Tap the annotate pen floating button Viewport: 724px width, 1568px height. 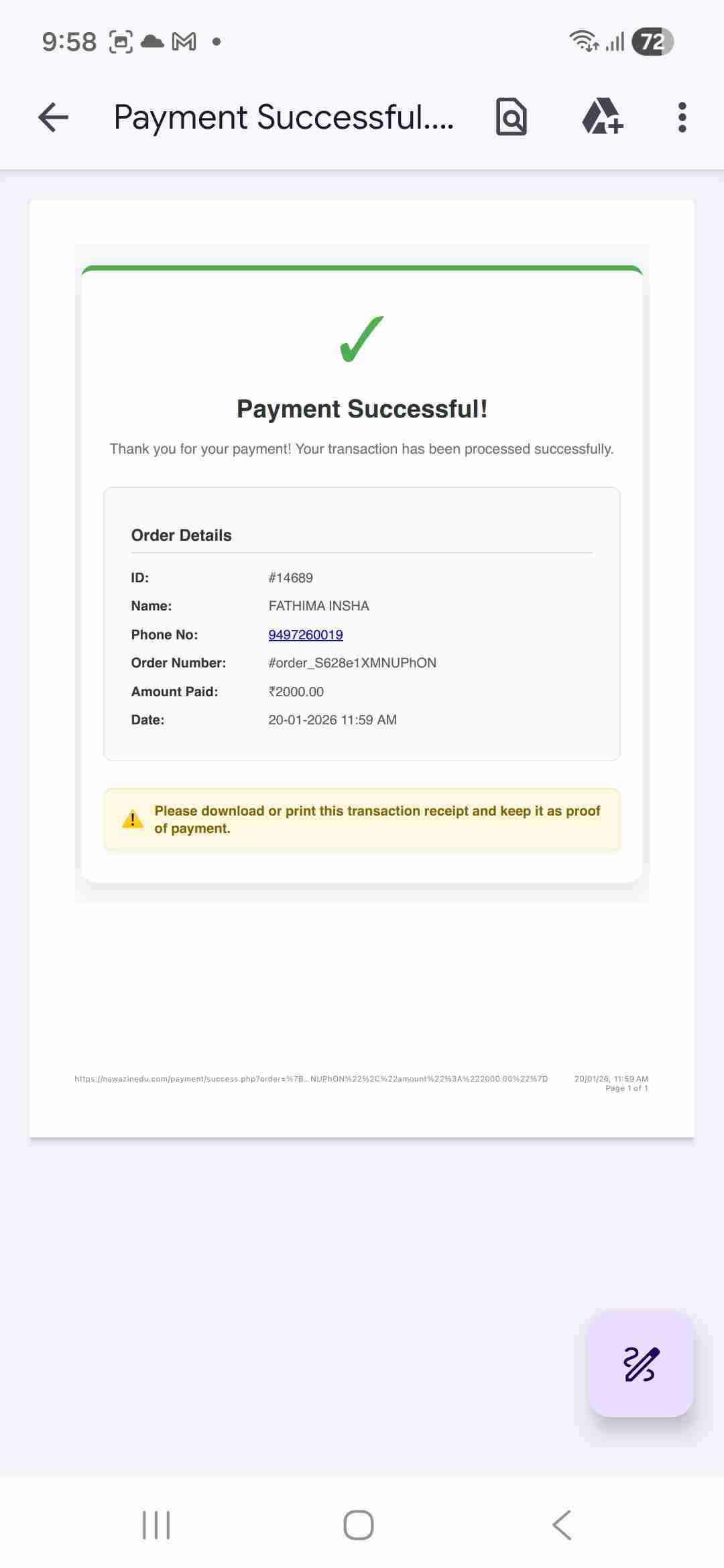[x=641, y=1364]
